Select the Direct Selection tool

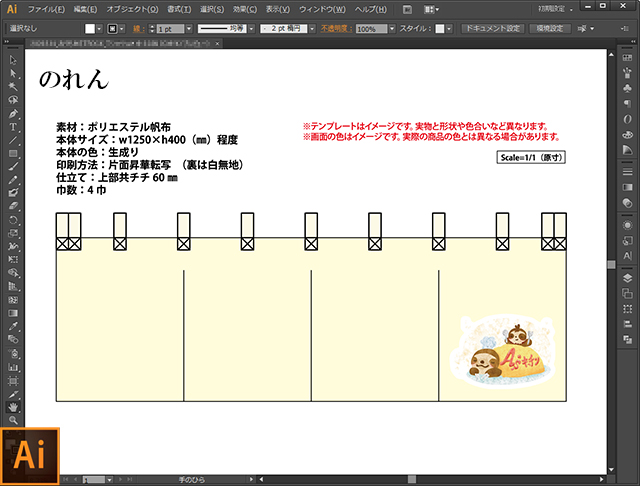13,73
